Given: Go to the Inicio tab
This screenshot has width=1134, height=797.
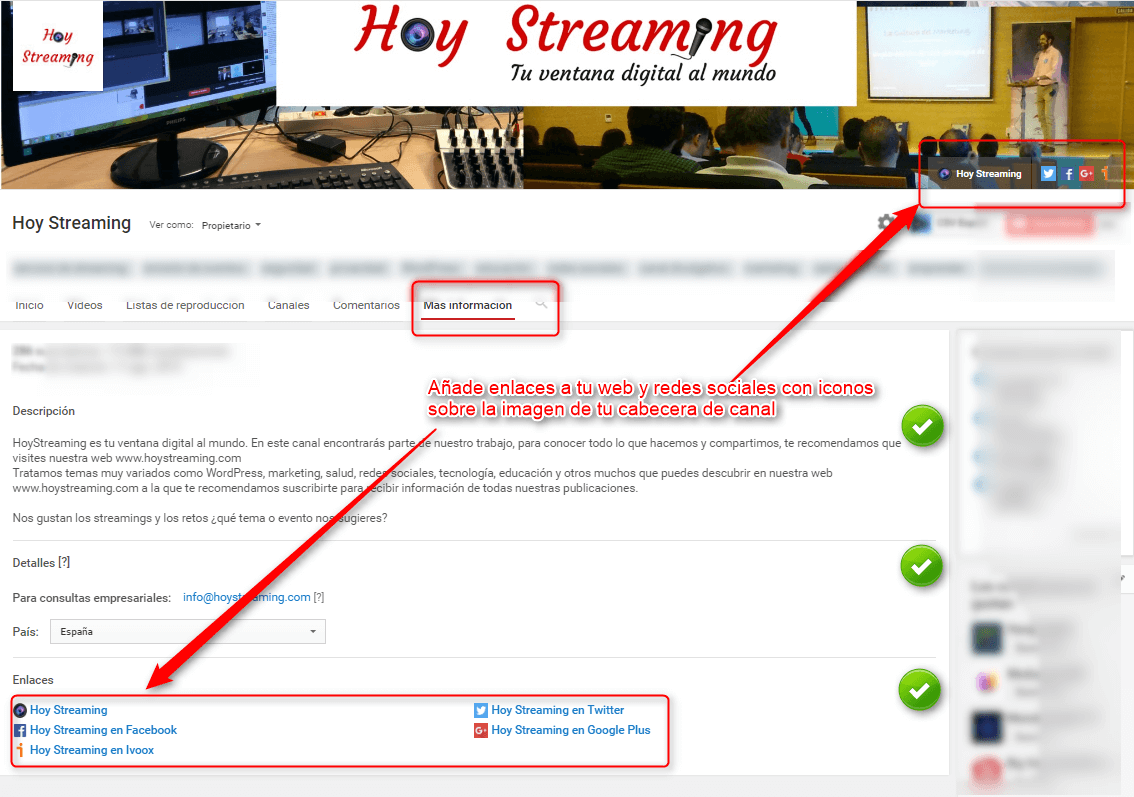Looking at the screenshot, I should click(30, 305).
